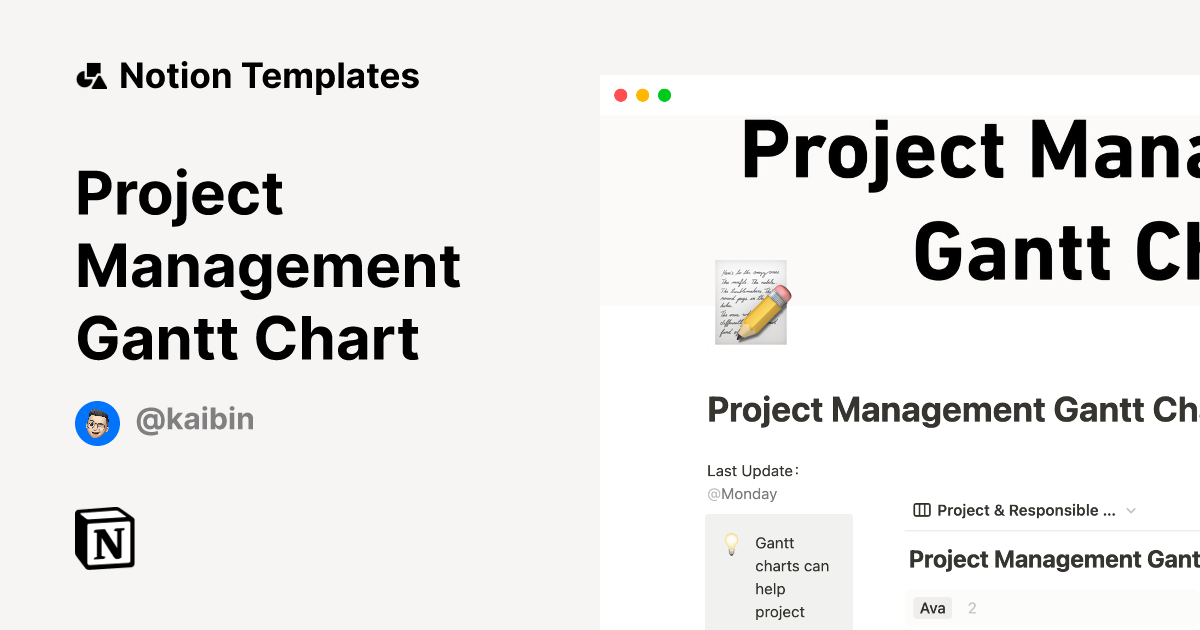Click the red traffic light dot

[x=621, y=95]
